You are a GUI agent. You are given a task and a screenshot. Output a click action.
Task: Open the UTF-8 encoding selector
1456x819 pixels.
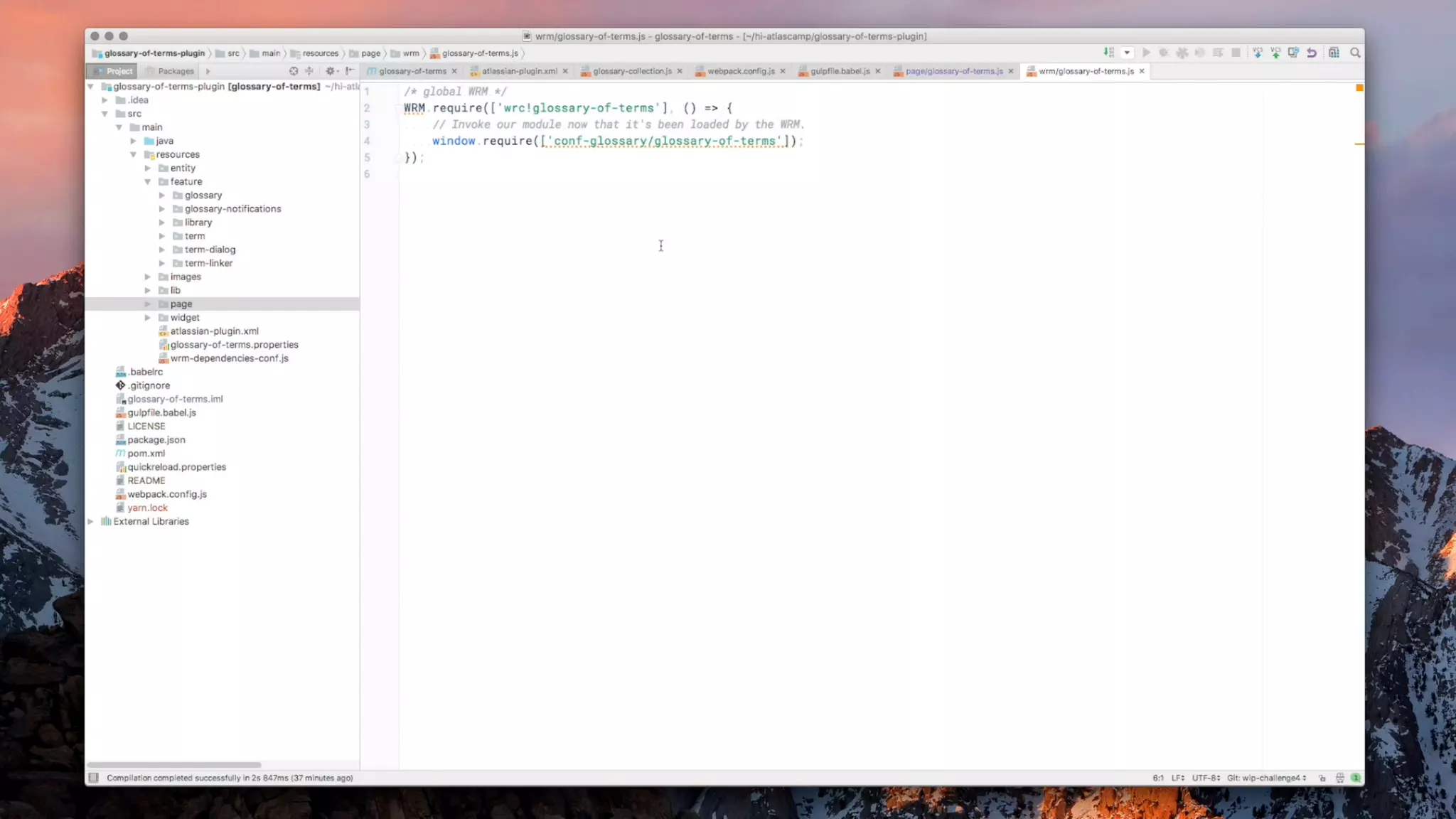1206,778
